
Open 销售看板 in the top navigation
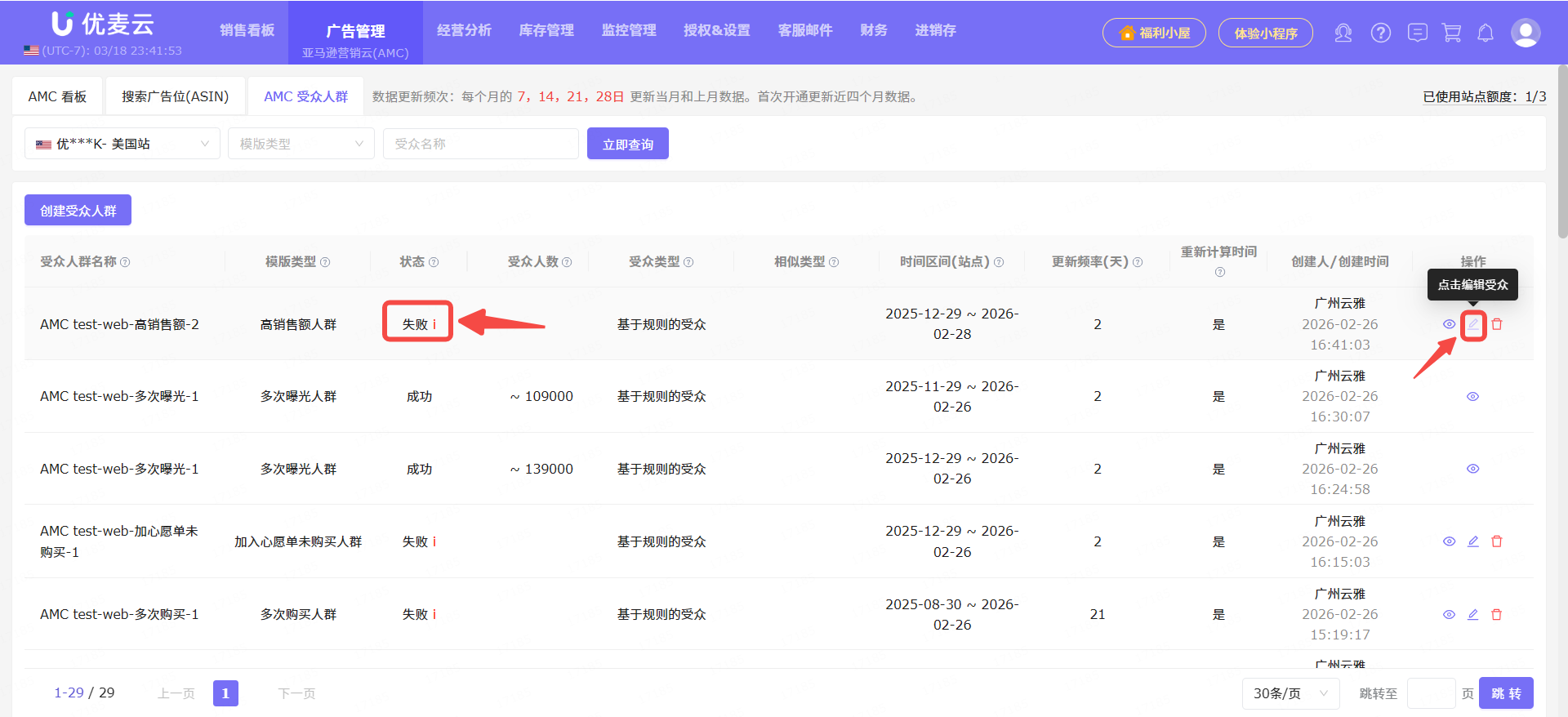(x=247, y=30)
